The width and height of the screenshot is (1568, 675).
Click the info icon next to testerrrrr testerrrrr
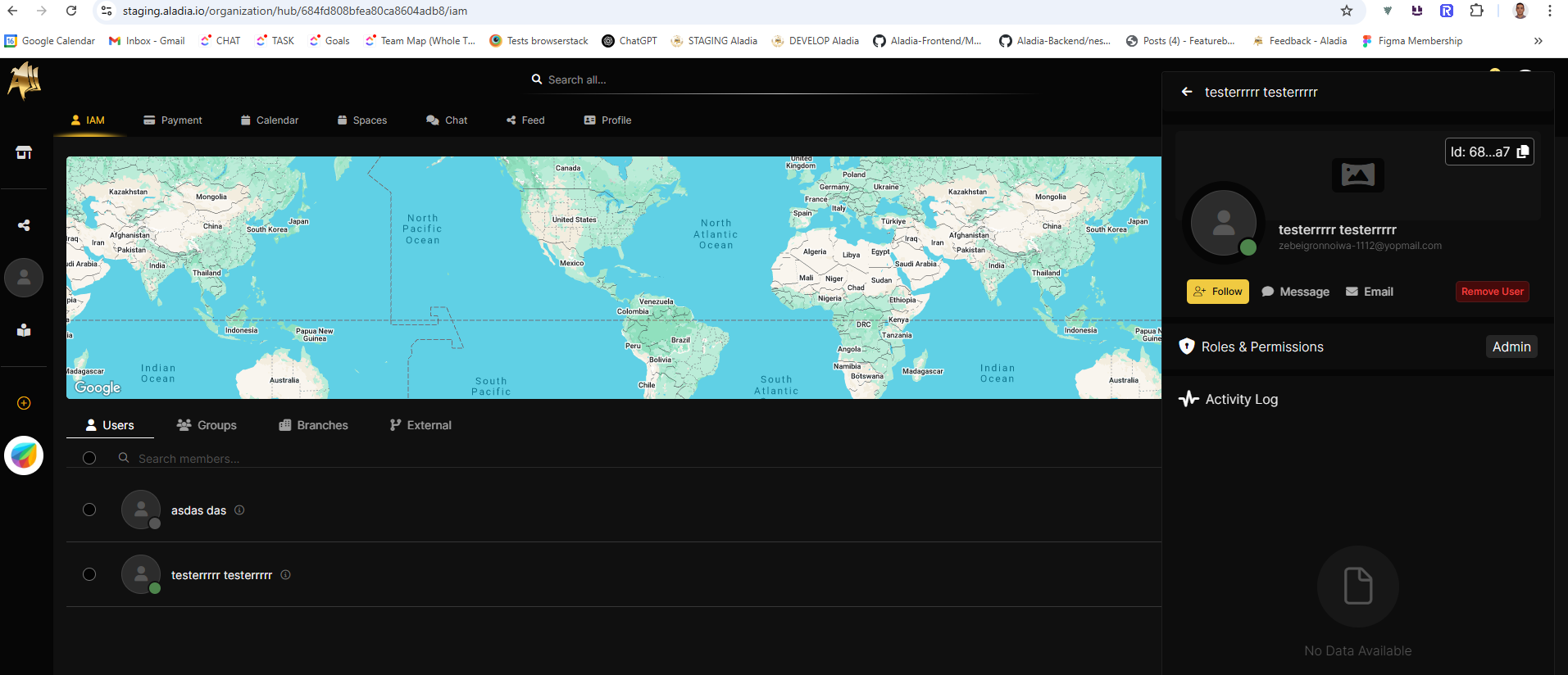tap(285, 574)
